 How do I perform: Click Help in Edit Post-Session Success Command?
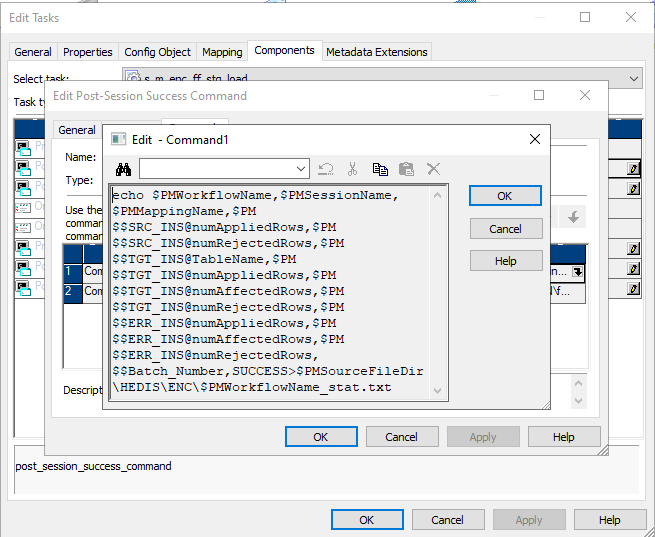click(564, 437)
